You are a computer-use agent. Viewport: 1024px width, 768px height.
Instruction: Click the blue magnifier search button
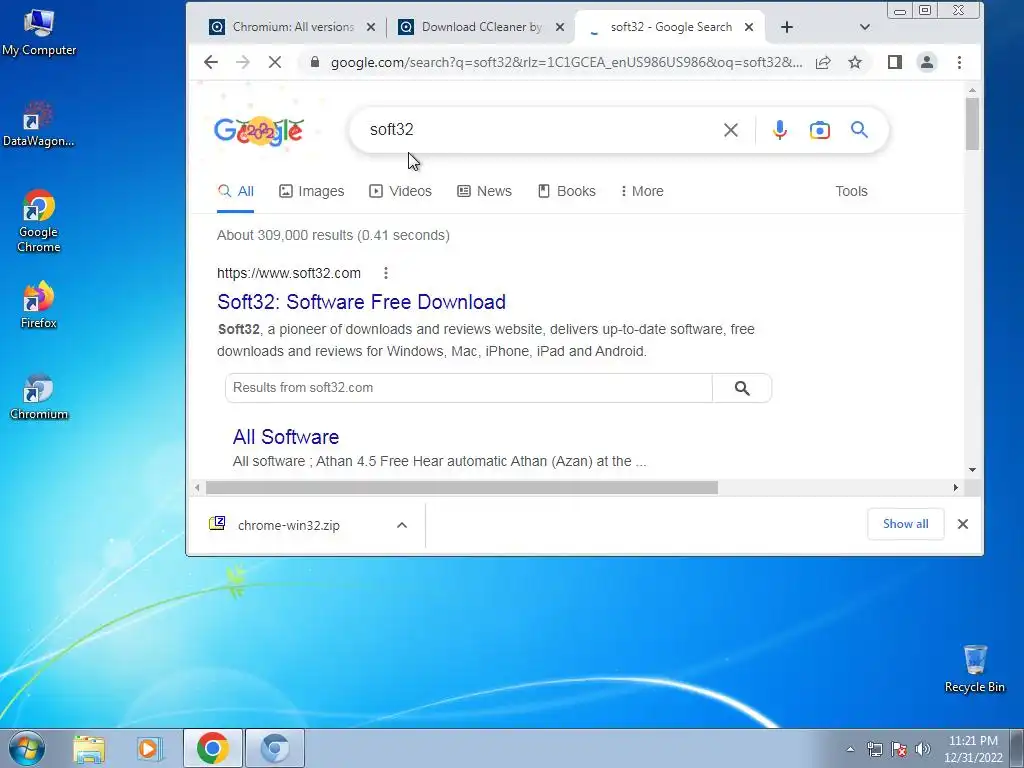point(859,130)
